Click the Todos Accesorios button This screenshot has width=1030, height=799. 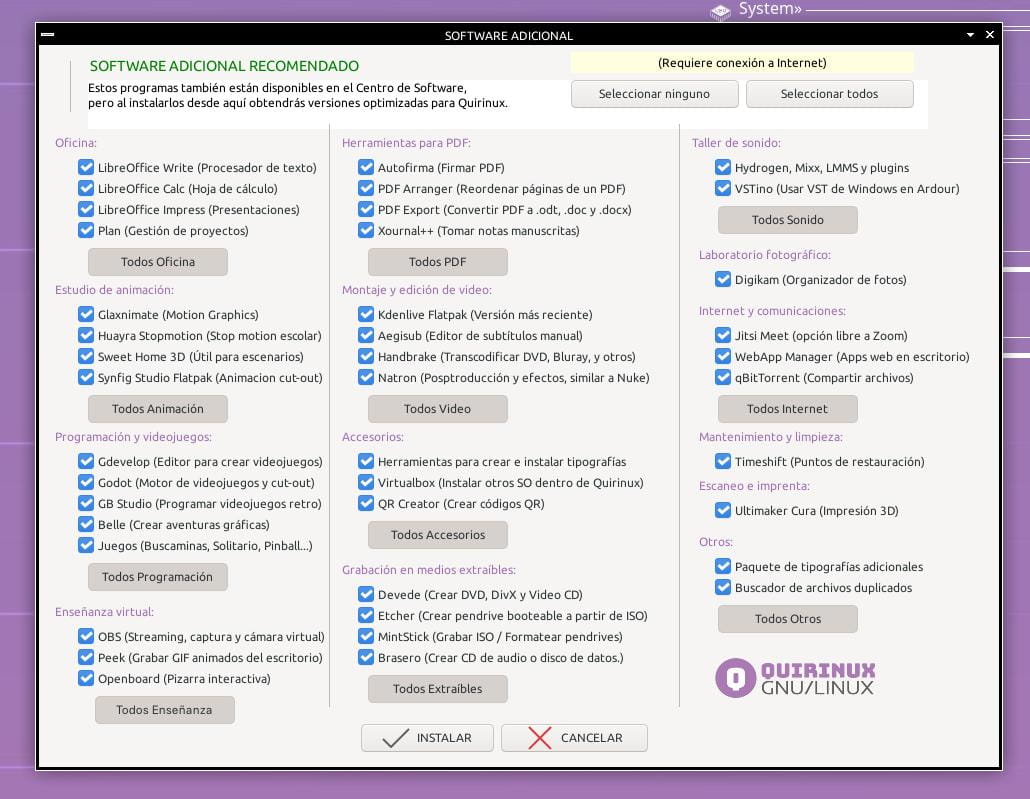click(437, 535)
